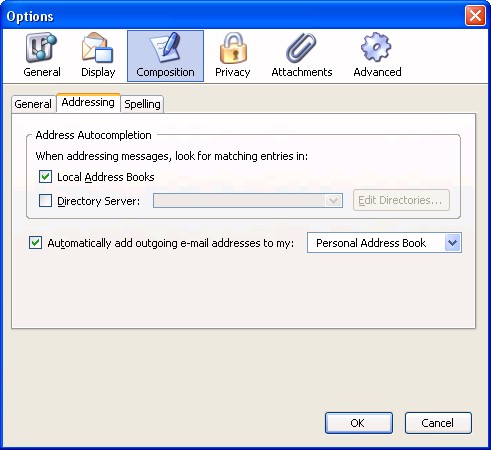
Task: Open the Attachments paperclip icon
Action: pyautogui.click(x=301, y=47)
